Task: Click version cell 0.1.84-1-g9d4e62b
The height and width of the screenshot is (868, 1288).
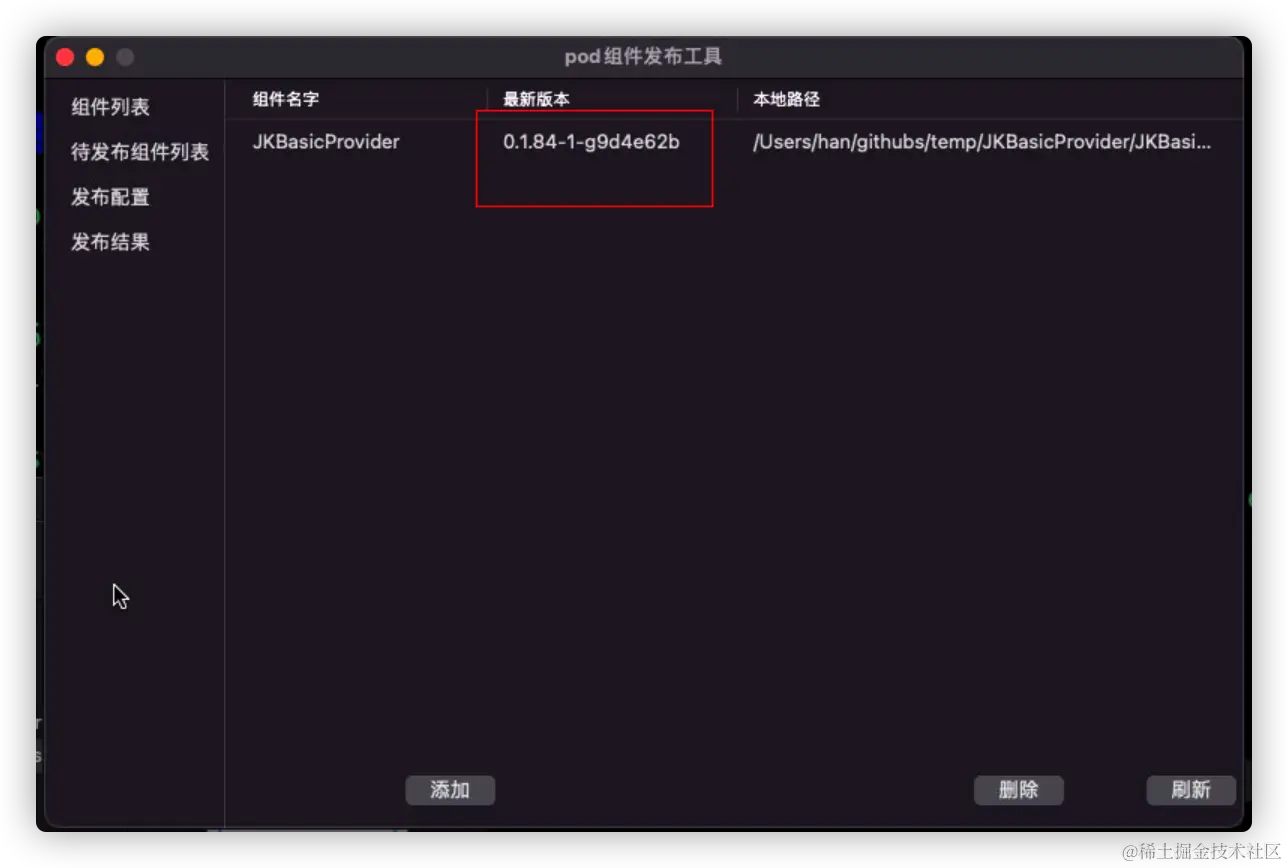Action: coord(591,142)
